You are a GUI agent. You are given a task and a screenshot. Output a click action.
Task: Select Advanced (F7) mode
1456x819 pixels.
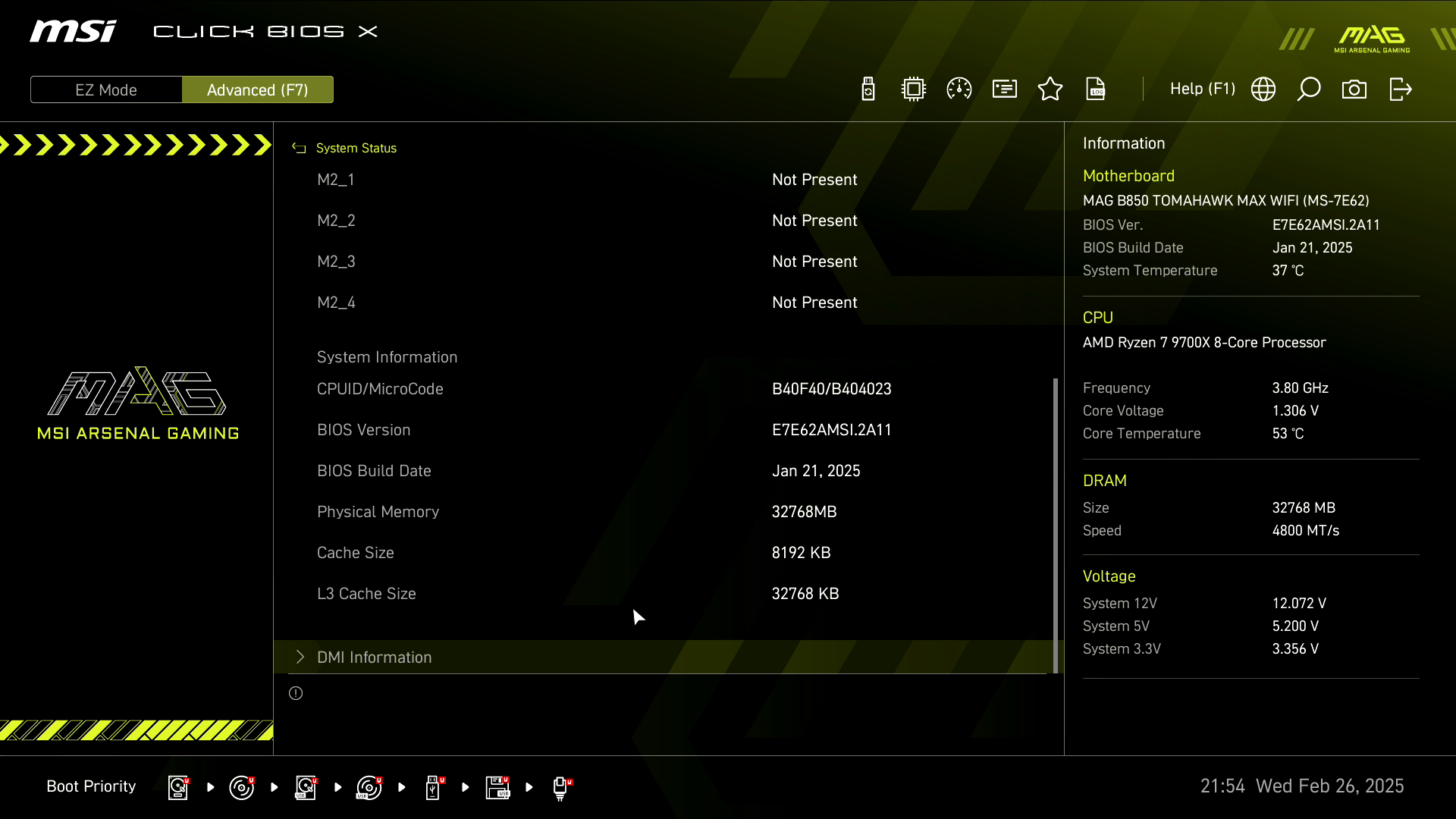258,89
